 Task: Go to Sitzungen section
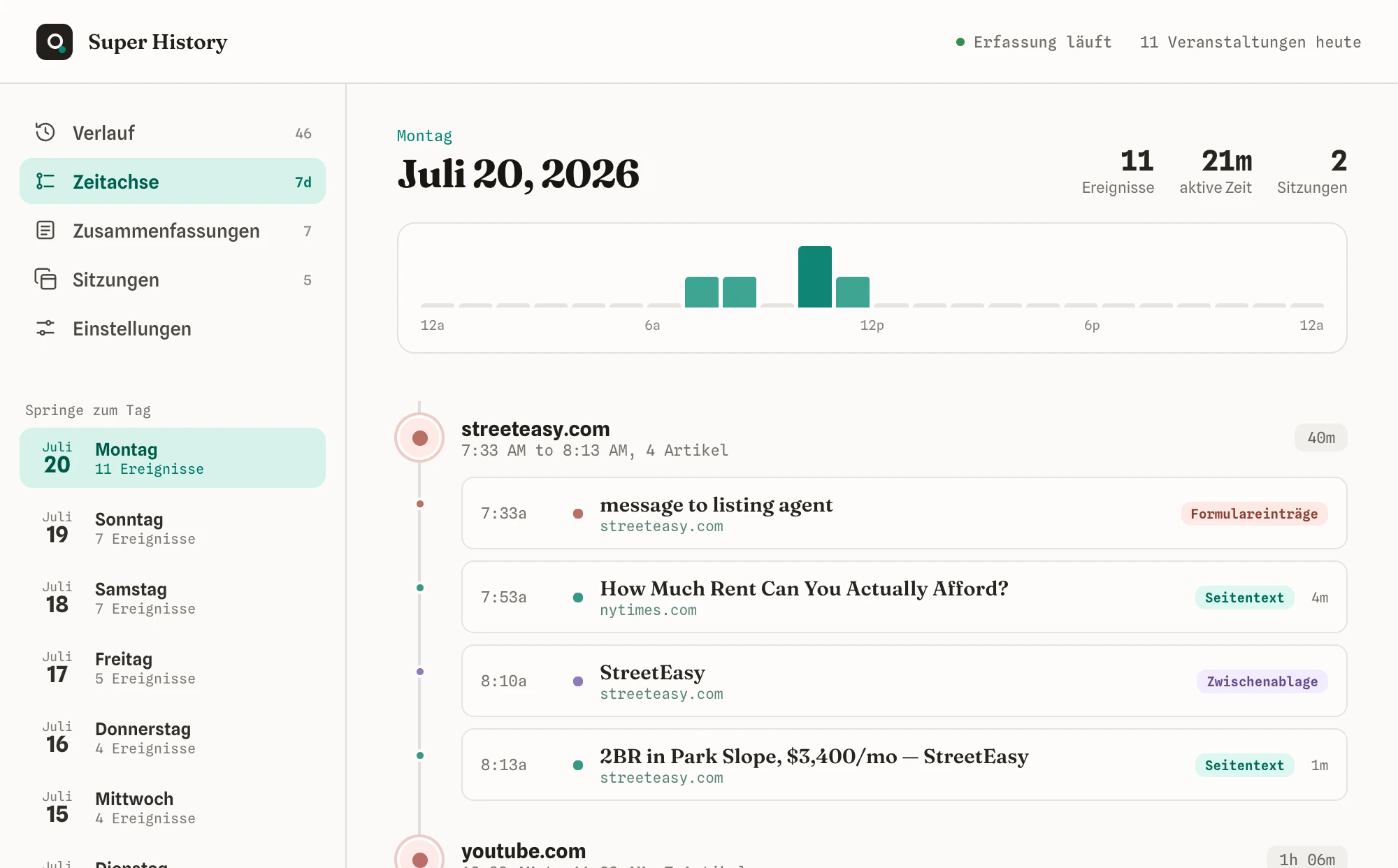coord(173,279)
